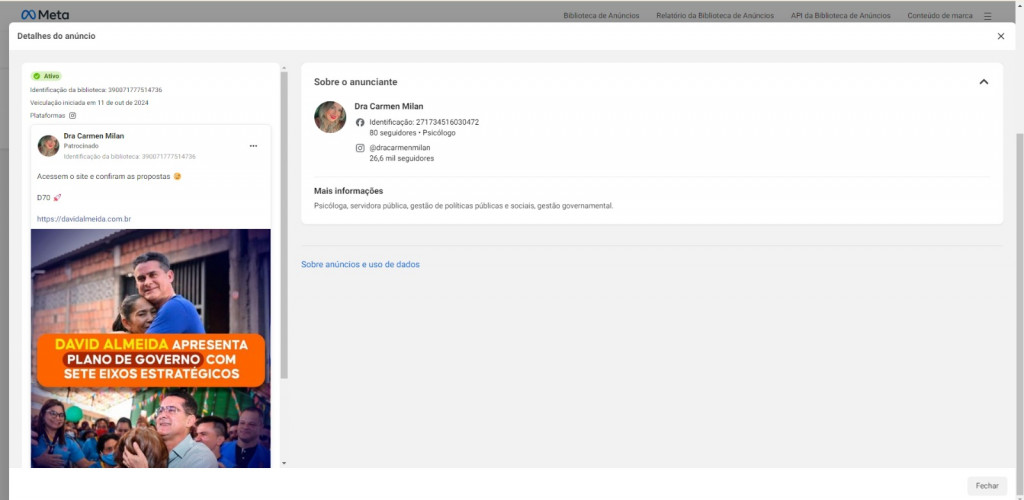Select Conteúdo de marca in top navigation
The image size is (1024, 500).
[x=939, y=16]
